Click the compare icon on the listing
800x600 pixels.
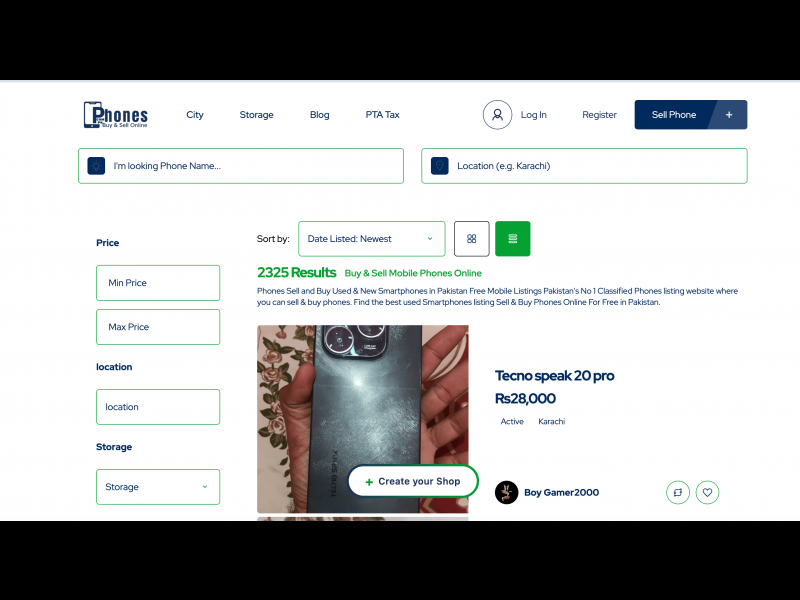pyautogui.click(x=678, y=492)
